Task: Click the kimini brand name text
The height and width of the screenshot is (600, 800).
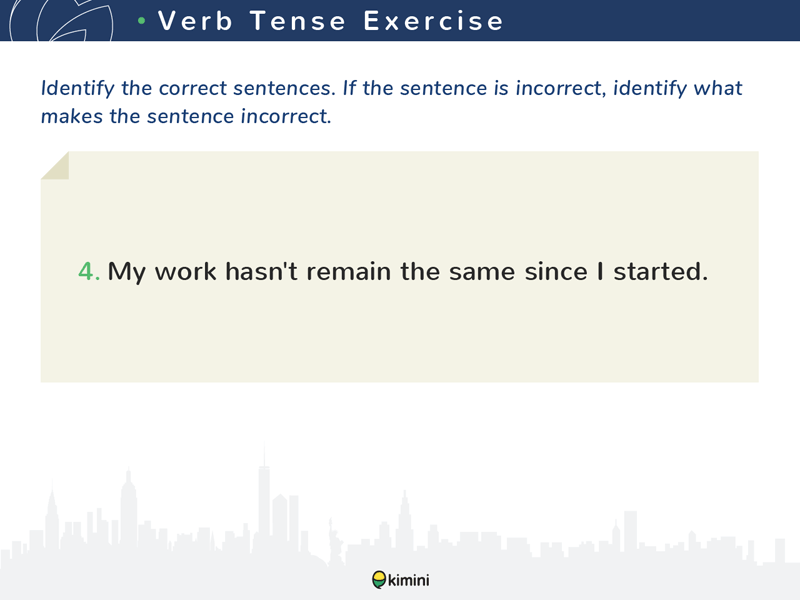Action: [409, 580]
